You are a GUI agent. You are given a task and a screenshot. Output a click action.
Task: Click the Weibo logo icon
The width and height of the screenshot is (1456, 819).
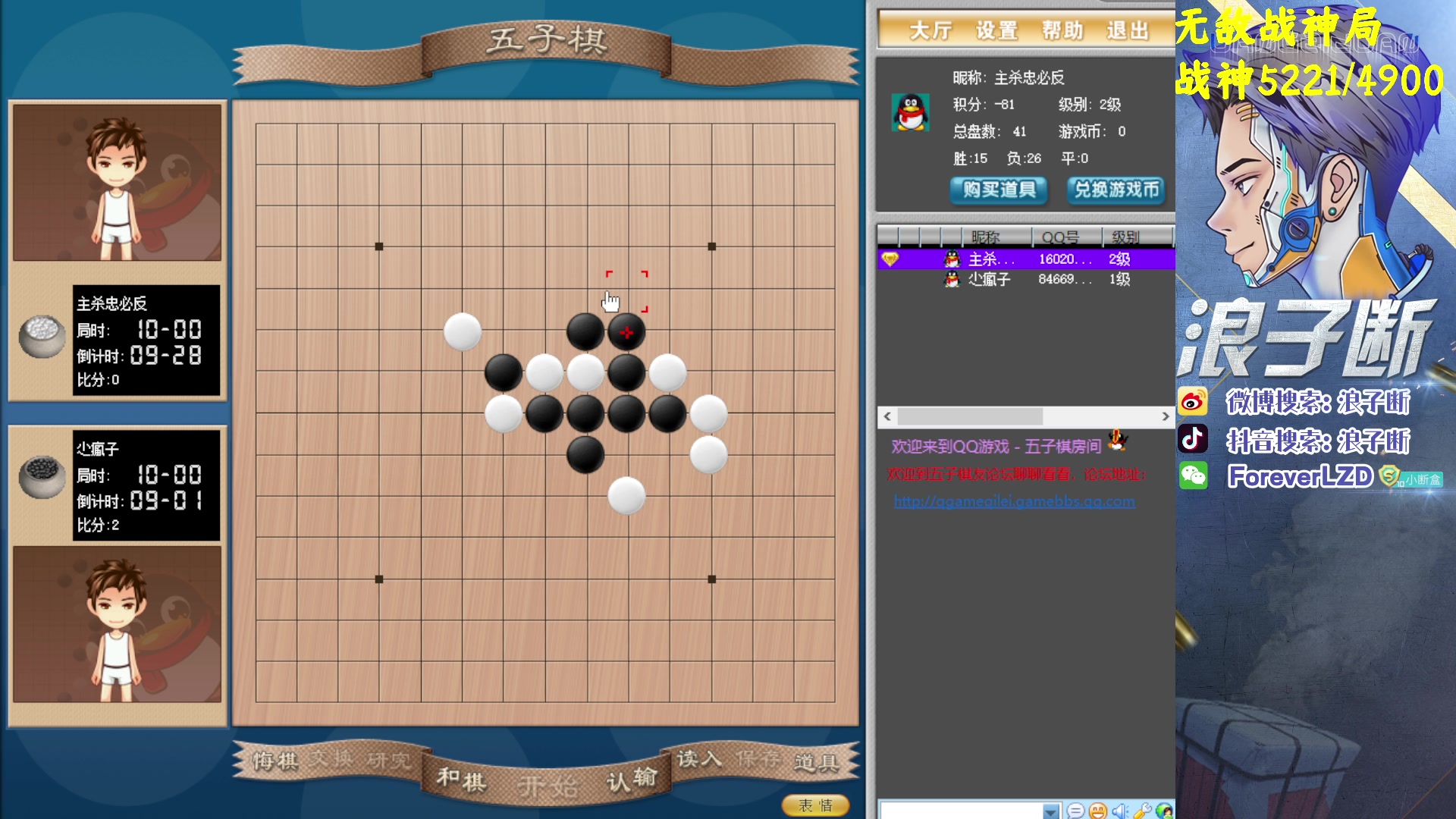1192,401
